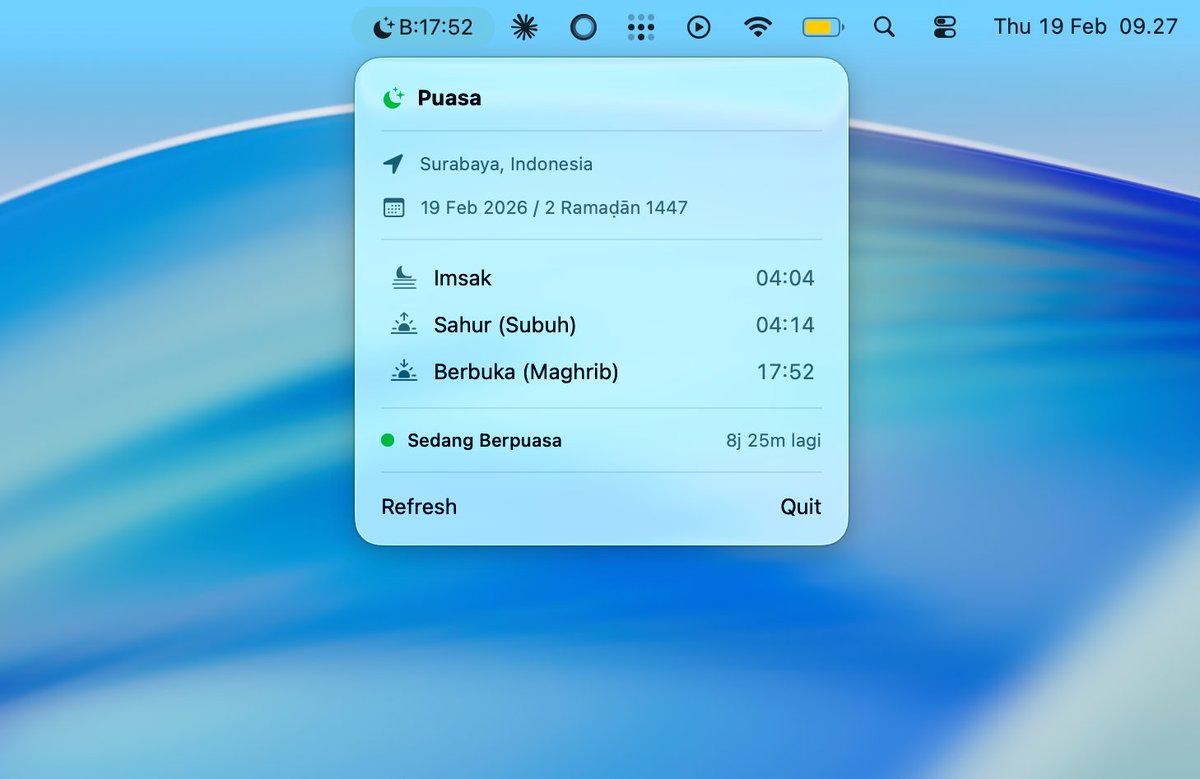Click the sunset icon beside Berbuka (Maghrib)
The height and width of the screenshot is (779, 1200).
(x=404, y=371)
